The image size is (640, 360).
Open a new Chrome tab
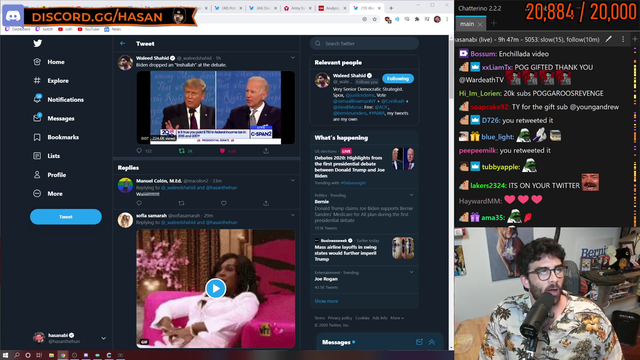[x=391, y=8]
